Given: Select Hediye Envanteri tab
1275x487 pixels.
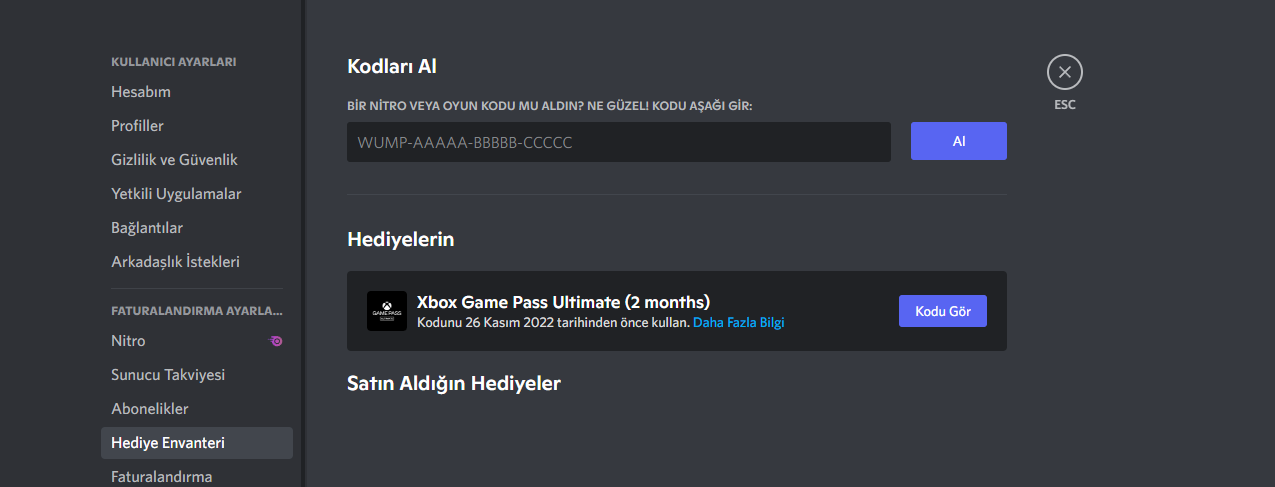Looking at the screenshot, I should point(168,443).
